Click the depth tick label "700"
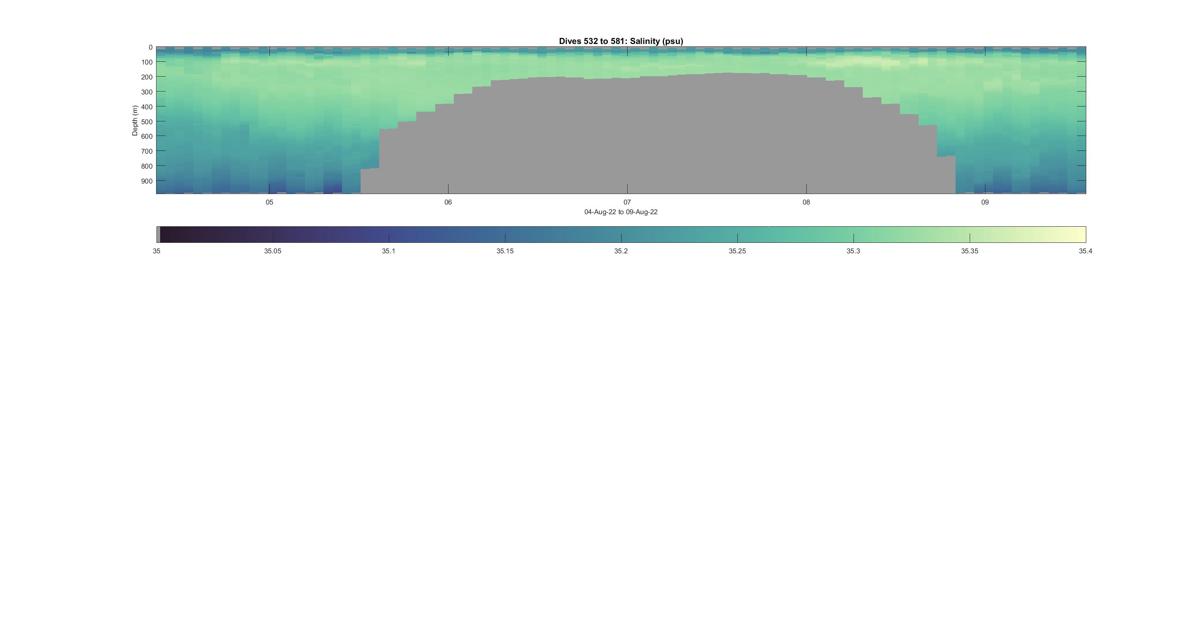 (146, 151)
